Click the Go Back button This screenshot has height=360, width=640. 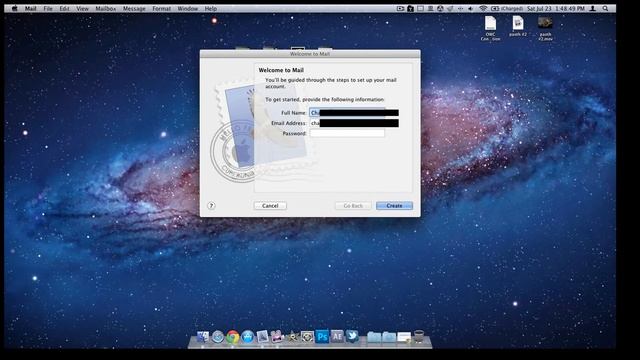[x=353, y=206]
